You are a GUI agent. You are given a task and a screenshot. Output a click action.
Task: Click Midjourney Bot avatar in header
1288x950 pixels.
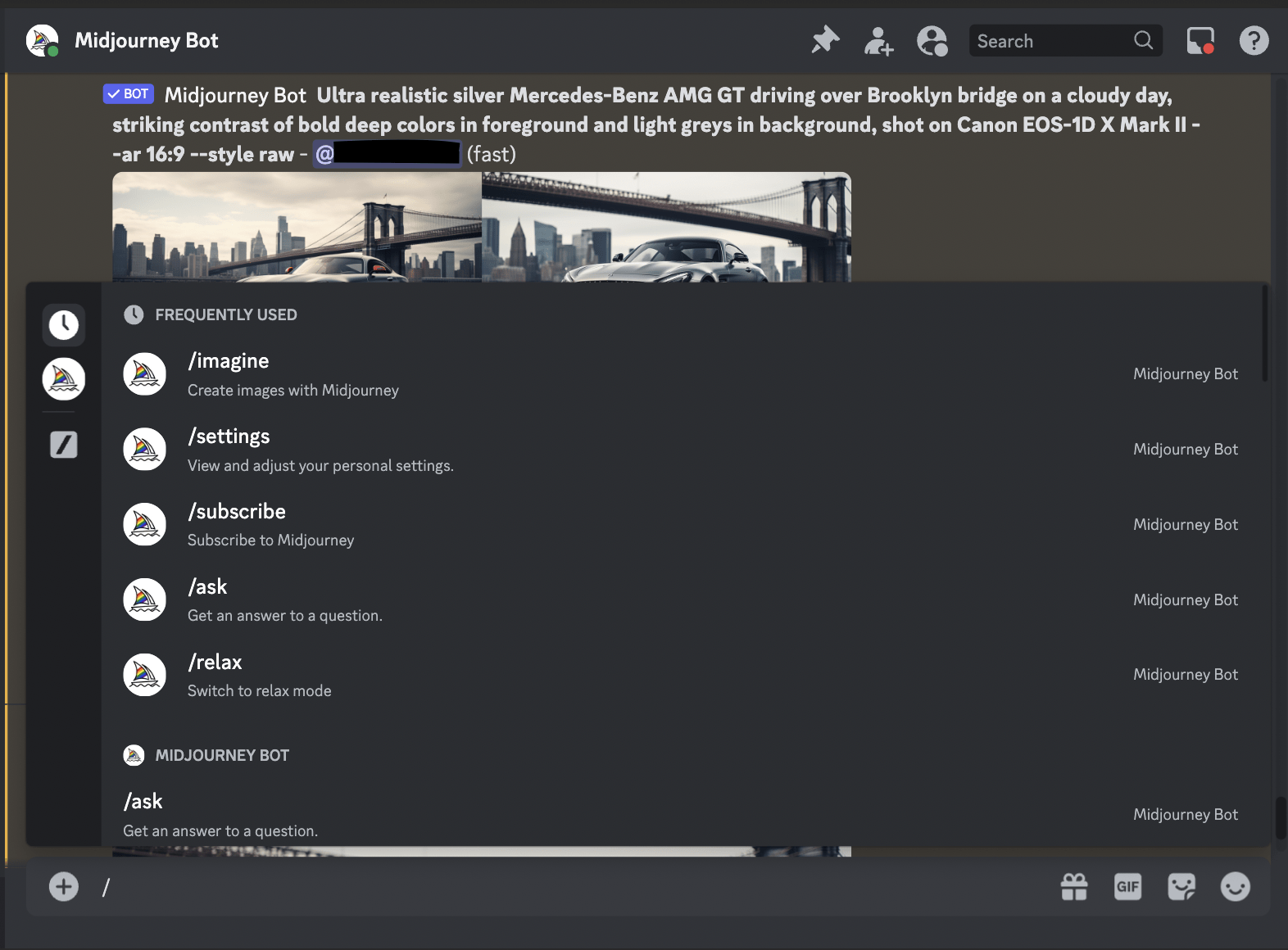(x=42, y=40)
